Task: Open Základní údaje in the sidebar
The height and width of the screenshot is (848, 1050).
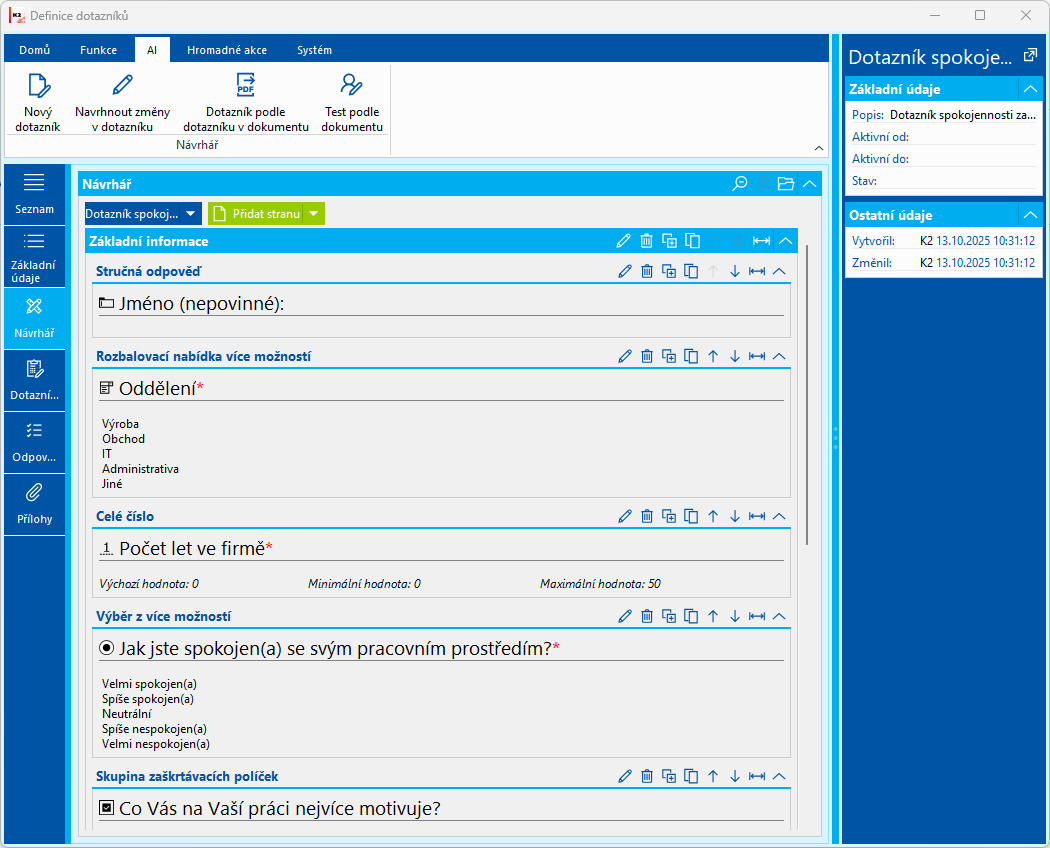Action: click(x=34, y=257)
